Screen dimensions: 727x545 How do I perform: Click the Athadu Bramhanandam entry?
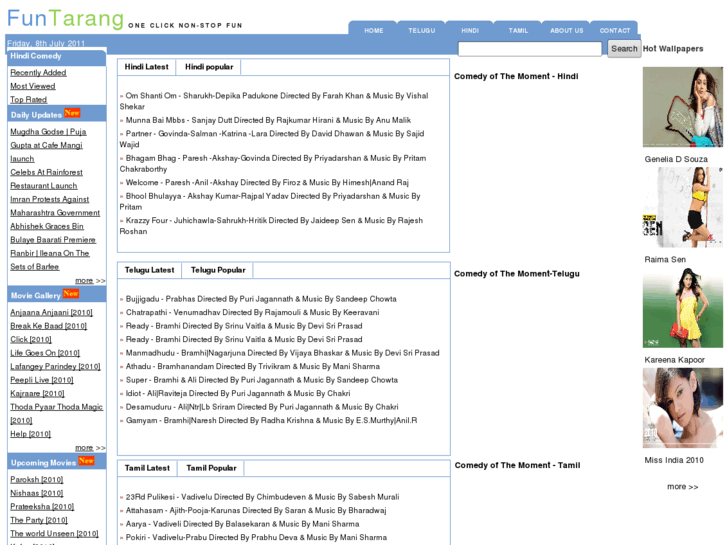pos(253,366)
